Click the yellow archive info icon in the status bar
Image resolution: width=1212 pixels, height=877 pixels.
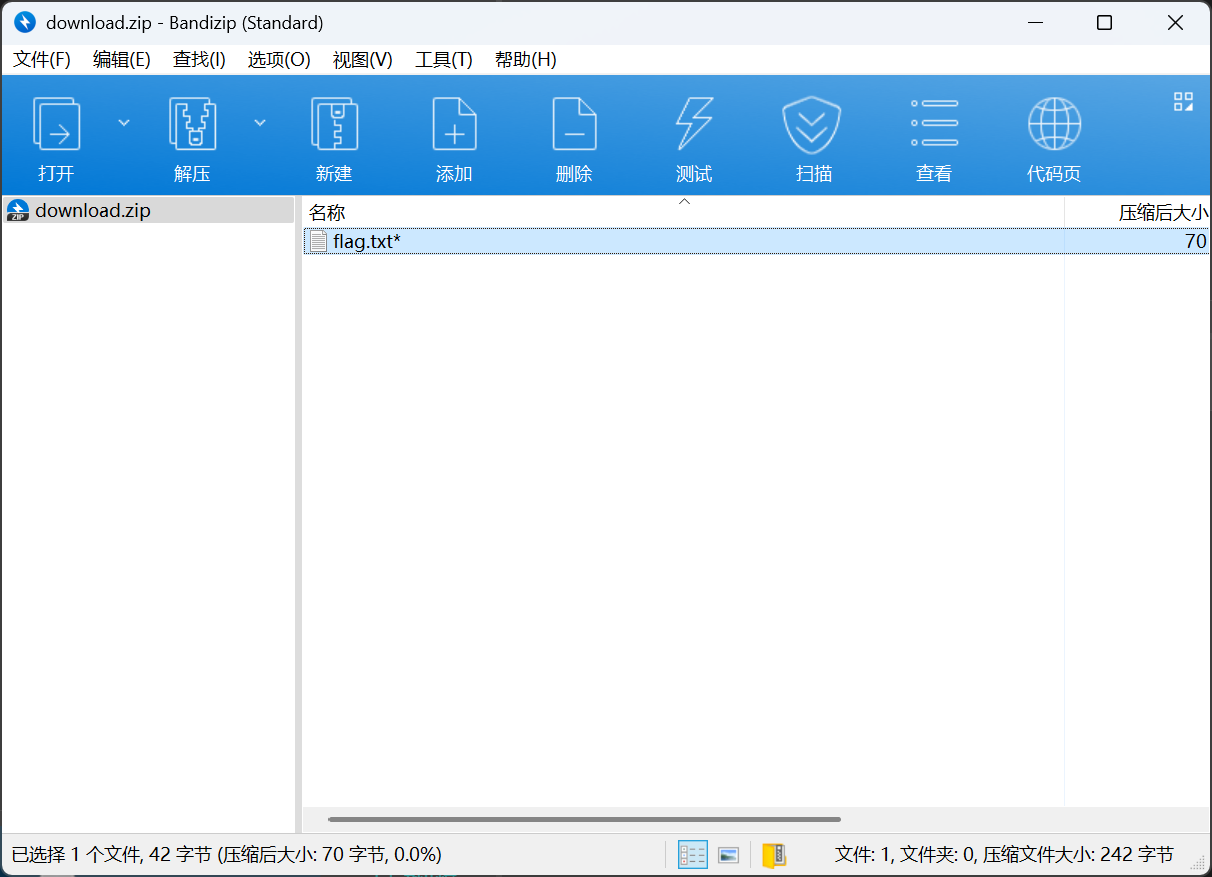(774, 854)
